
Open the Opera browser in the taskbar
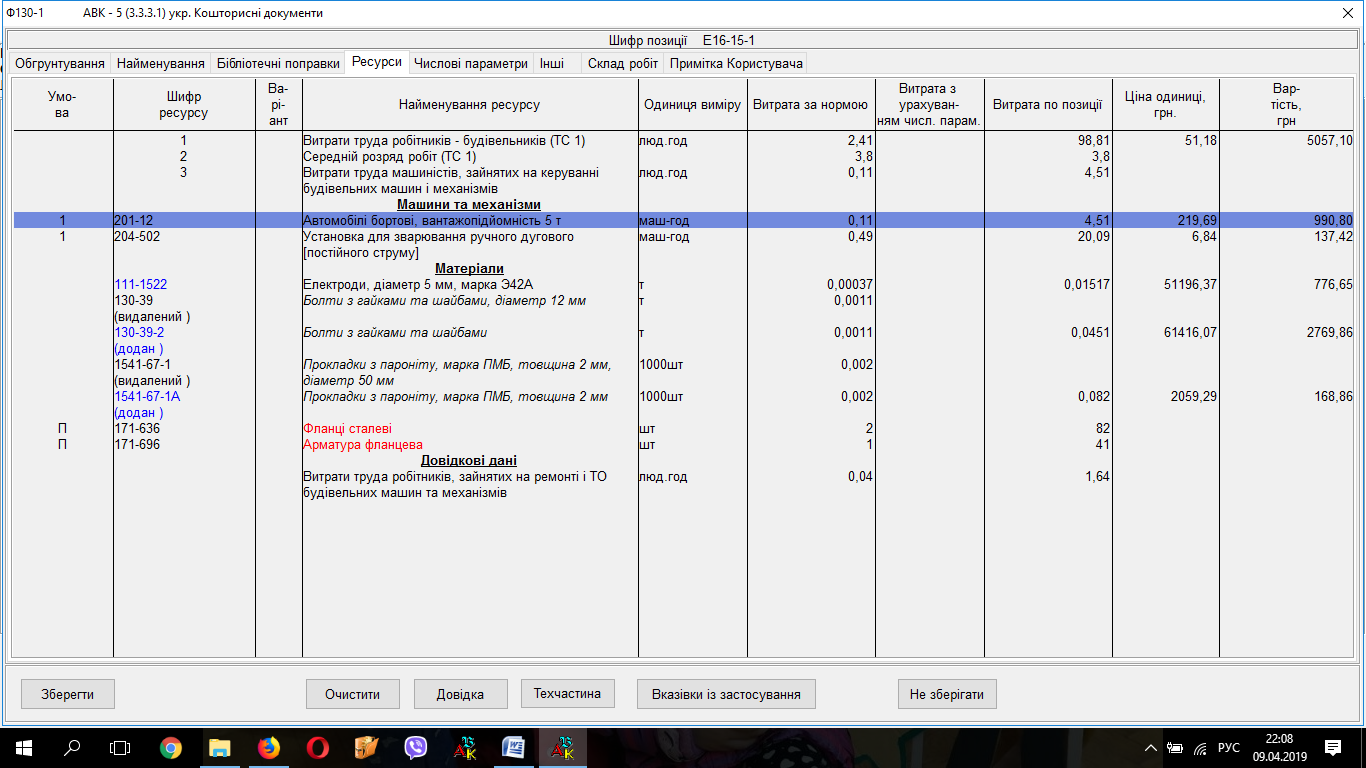coord(317,747)
